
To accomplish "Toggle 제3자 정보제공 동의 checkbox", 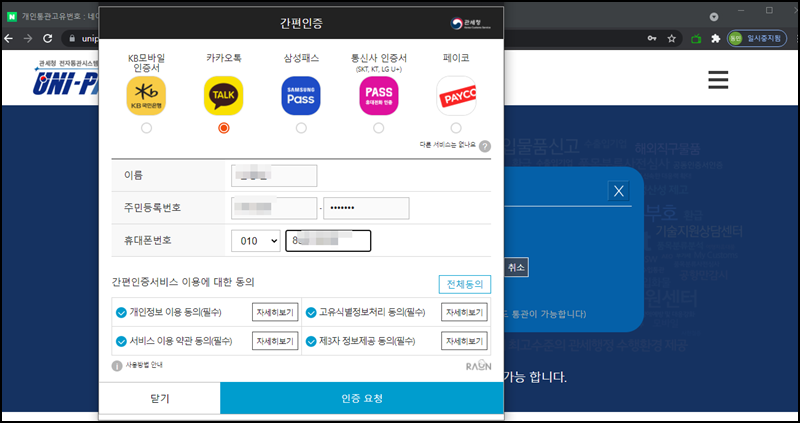I will coord(311,341).
